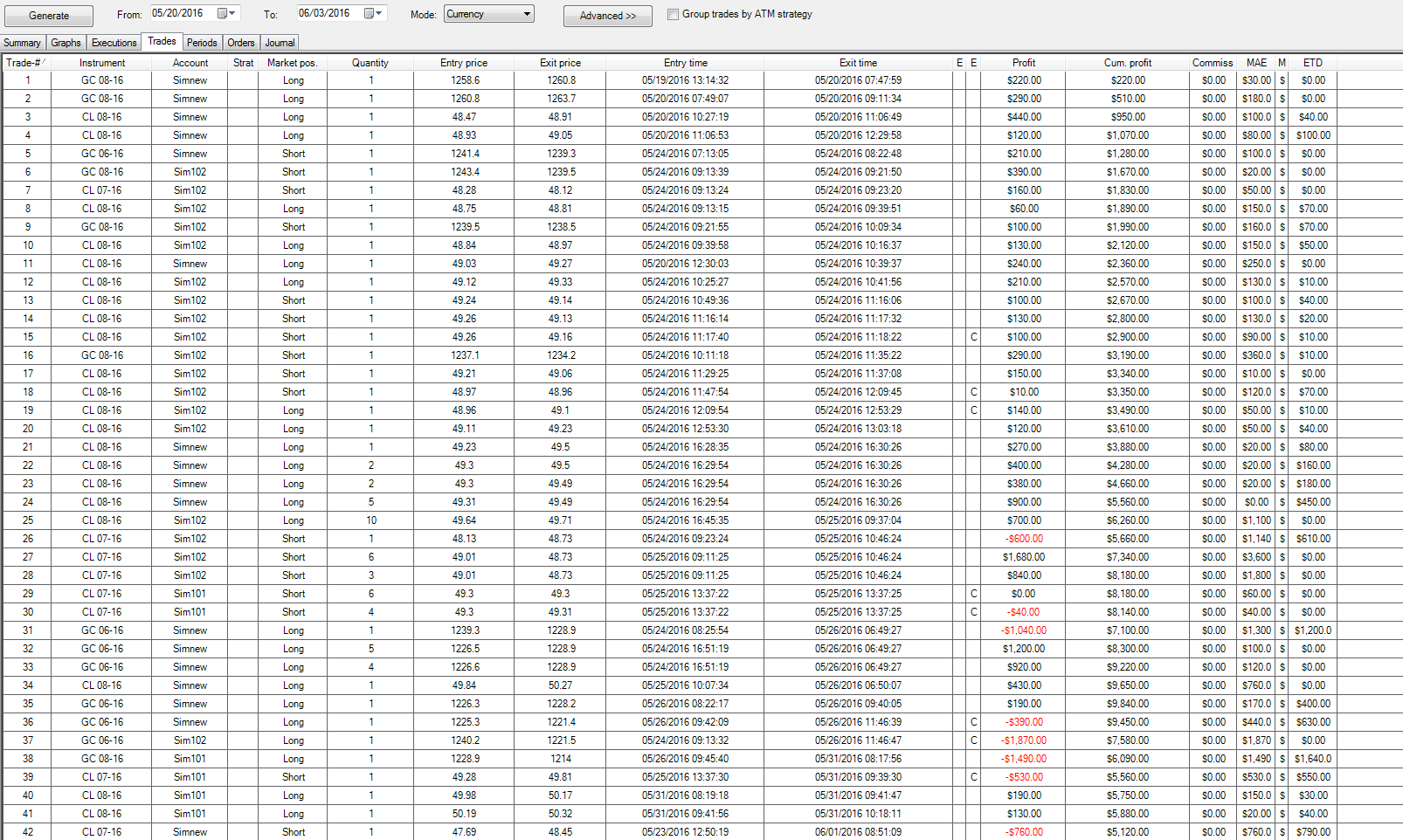The height and width of the screenshot is (840, 1403).
Task: Sort by the Account column header
Action: [190, 63]
